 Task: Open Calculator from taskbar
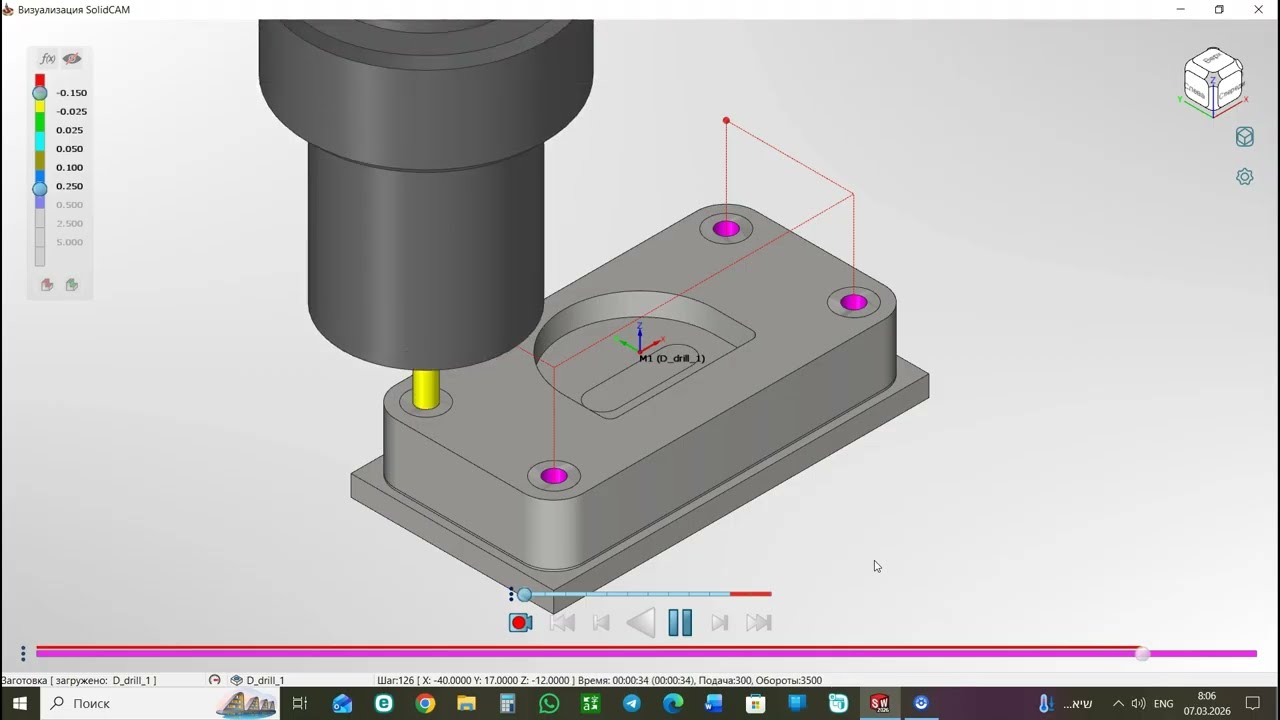point(508,703)
